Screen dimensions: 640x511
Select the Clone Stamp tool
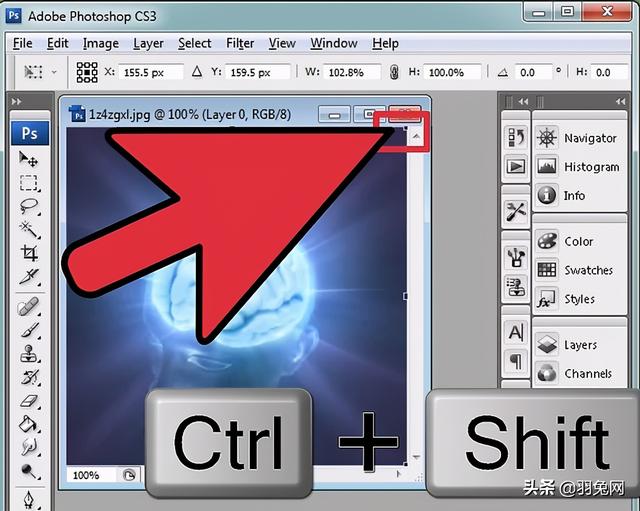(x=29, y=353)
